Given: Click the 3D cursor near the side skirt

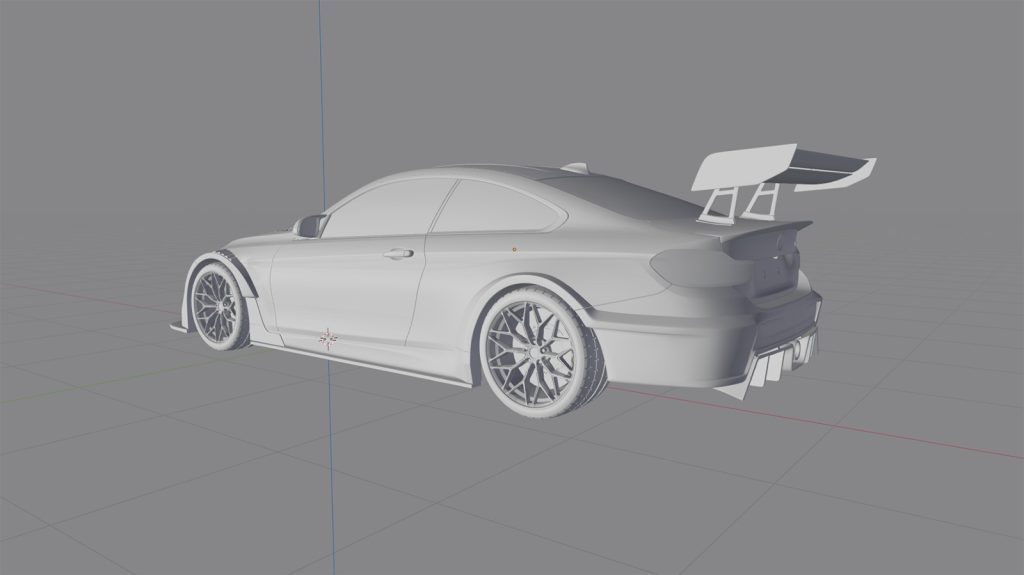Looking at the screenshot, I should click(327, 340).
